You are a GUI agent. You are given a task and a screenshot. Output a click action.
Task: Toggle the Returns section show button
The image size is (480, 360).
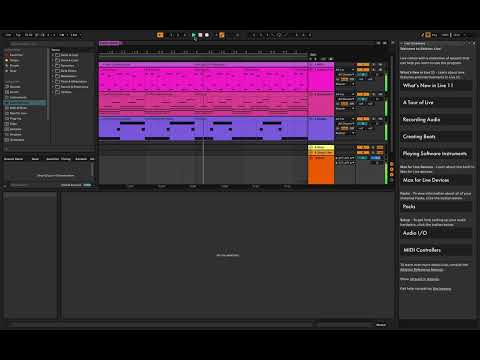pos(392,170)
